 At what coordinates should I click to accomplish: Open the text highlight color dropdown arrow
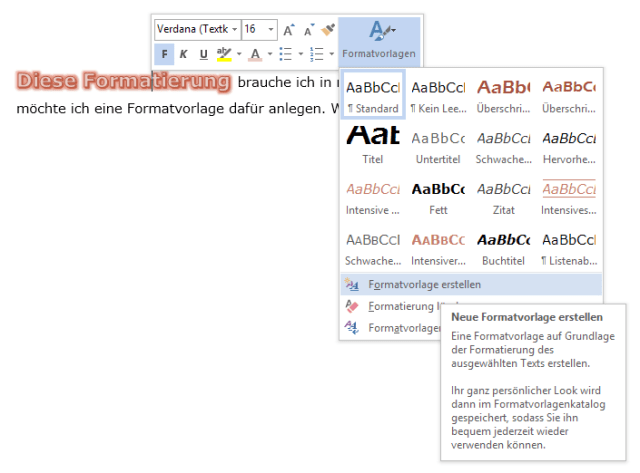coord(239,54)
